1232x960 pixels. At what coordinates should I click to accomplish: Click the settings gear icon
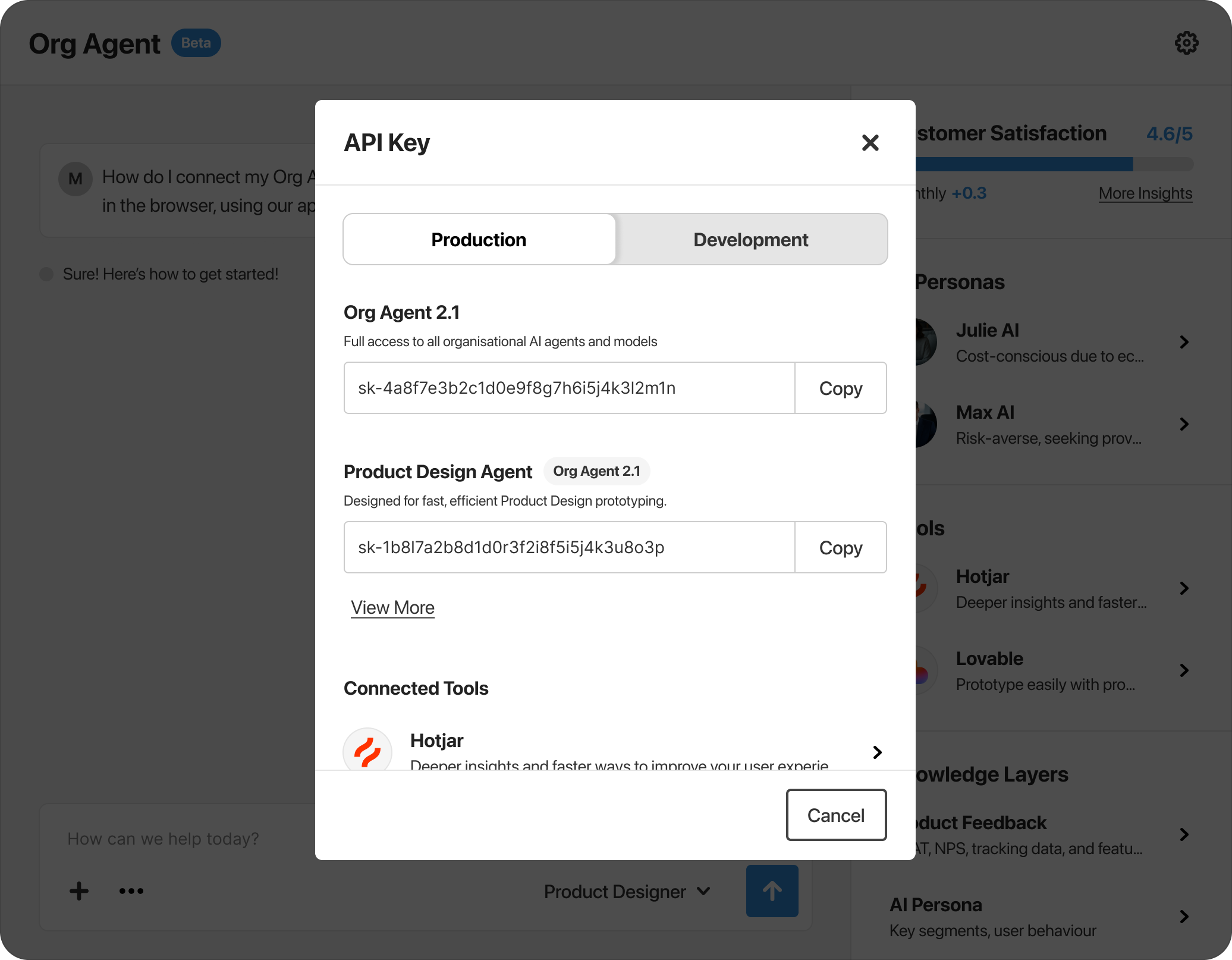pos(1186,43)
